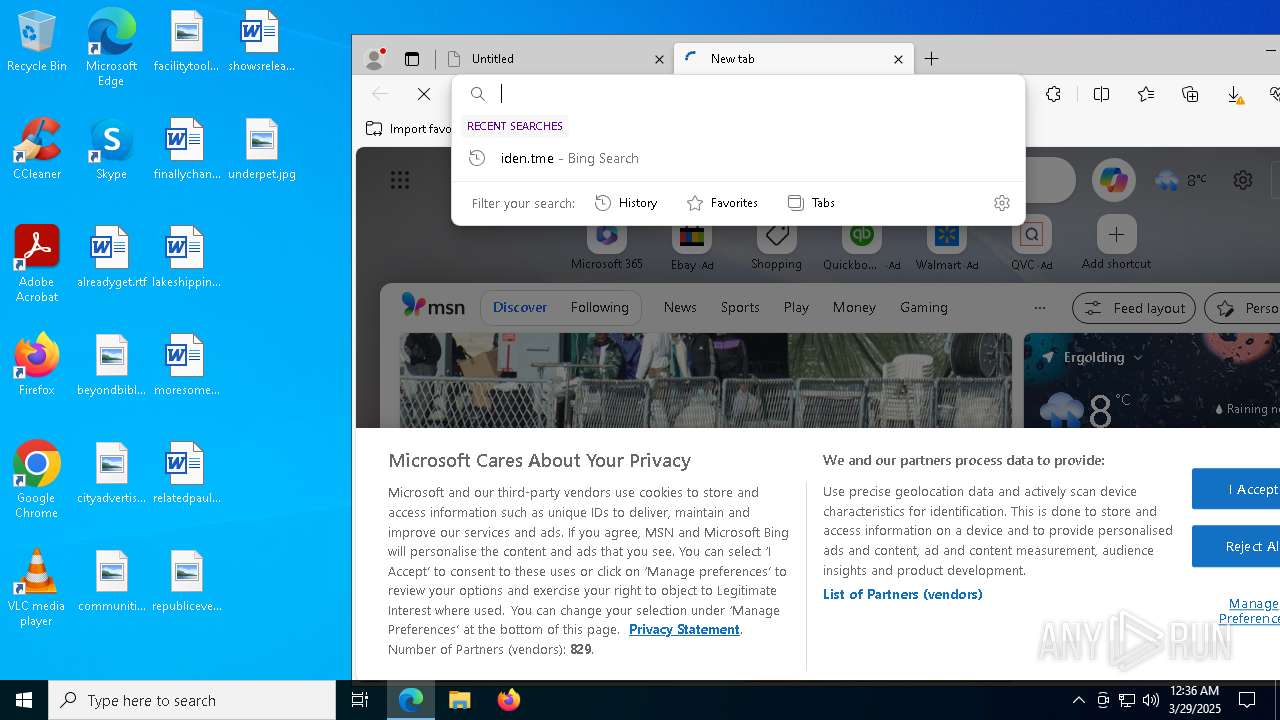1280x720 pixels.
Task: Open notification center on taskbar
Action: click(x=1247, y=700)
